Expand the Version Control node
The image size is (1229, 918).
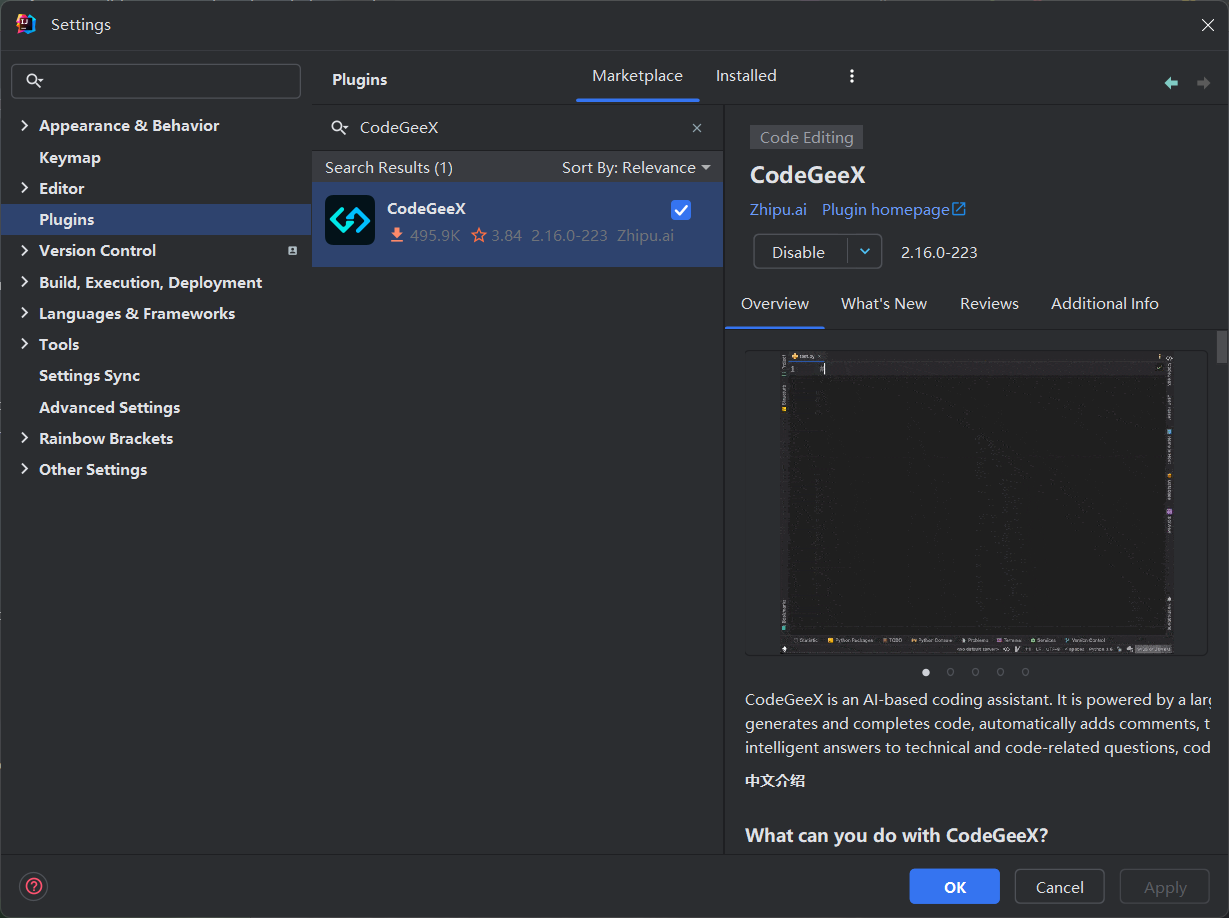coord(24,250)
